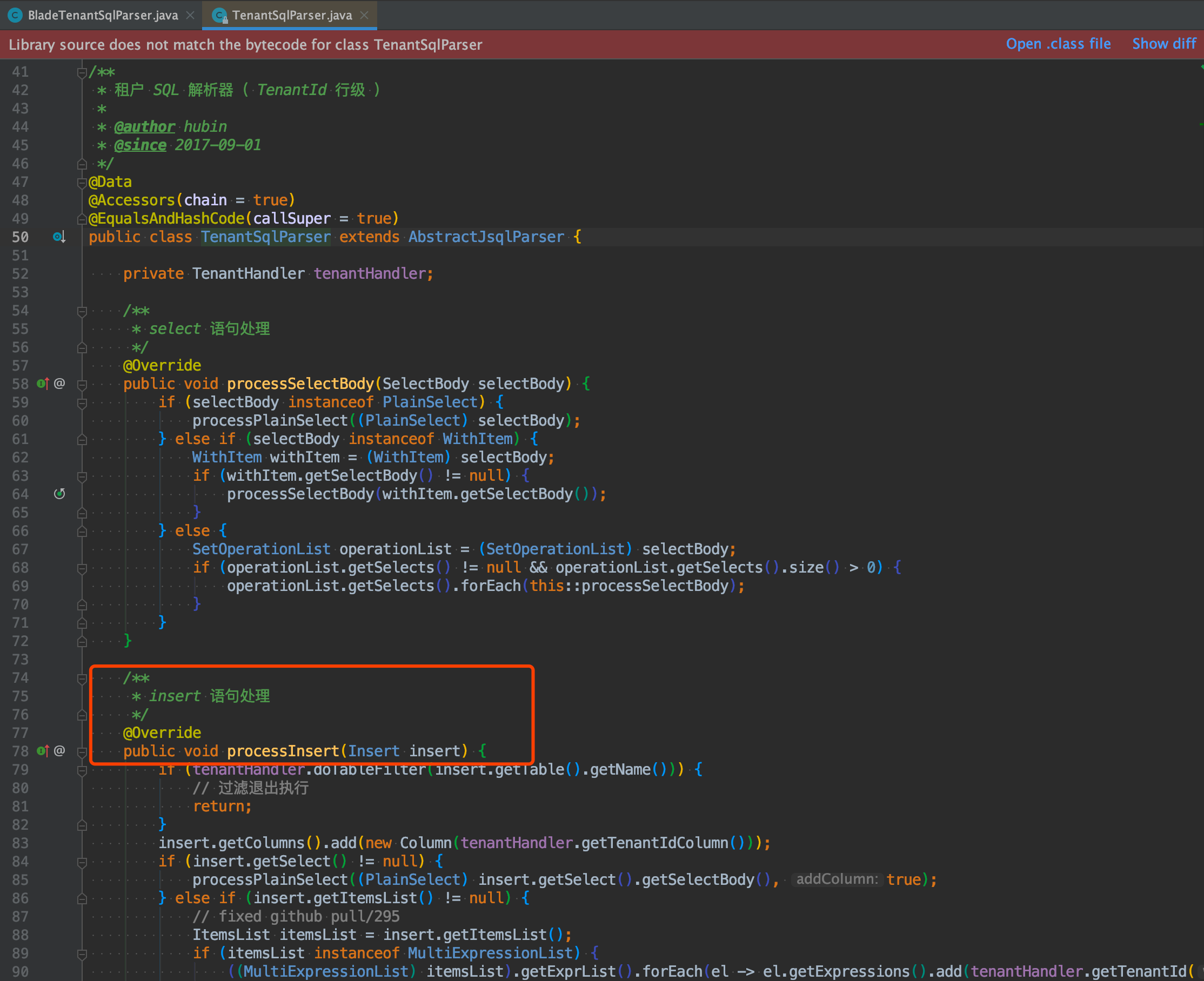This screenshot has height=981, width=1204.
Task: Click the tenantHandler field name at line 52
Action: [370, 273]
